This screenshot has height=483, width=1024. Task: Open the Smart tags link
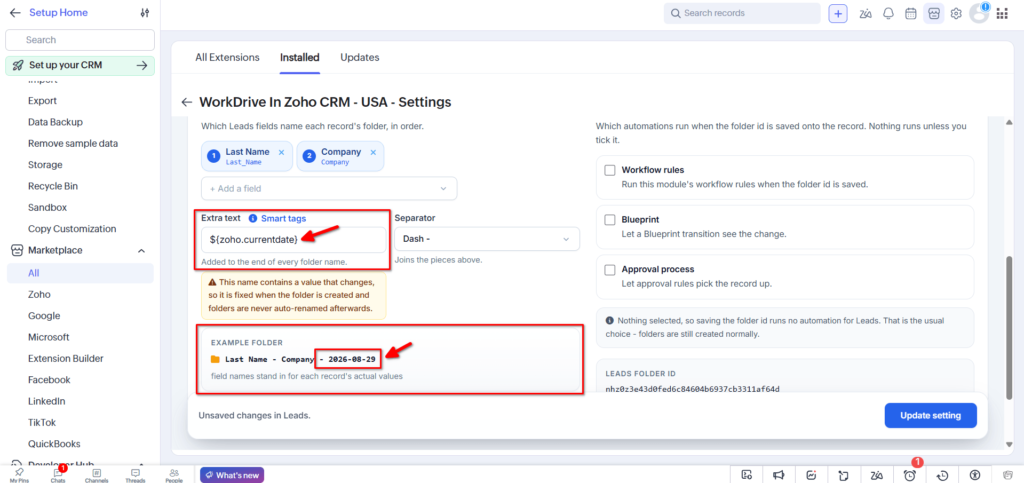point(283,219)
